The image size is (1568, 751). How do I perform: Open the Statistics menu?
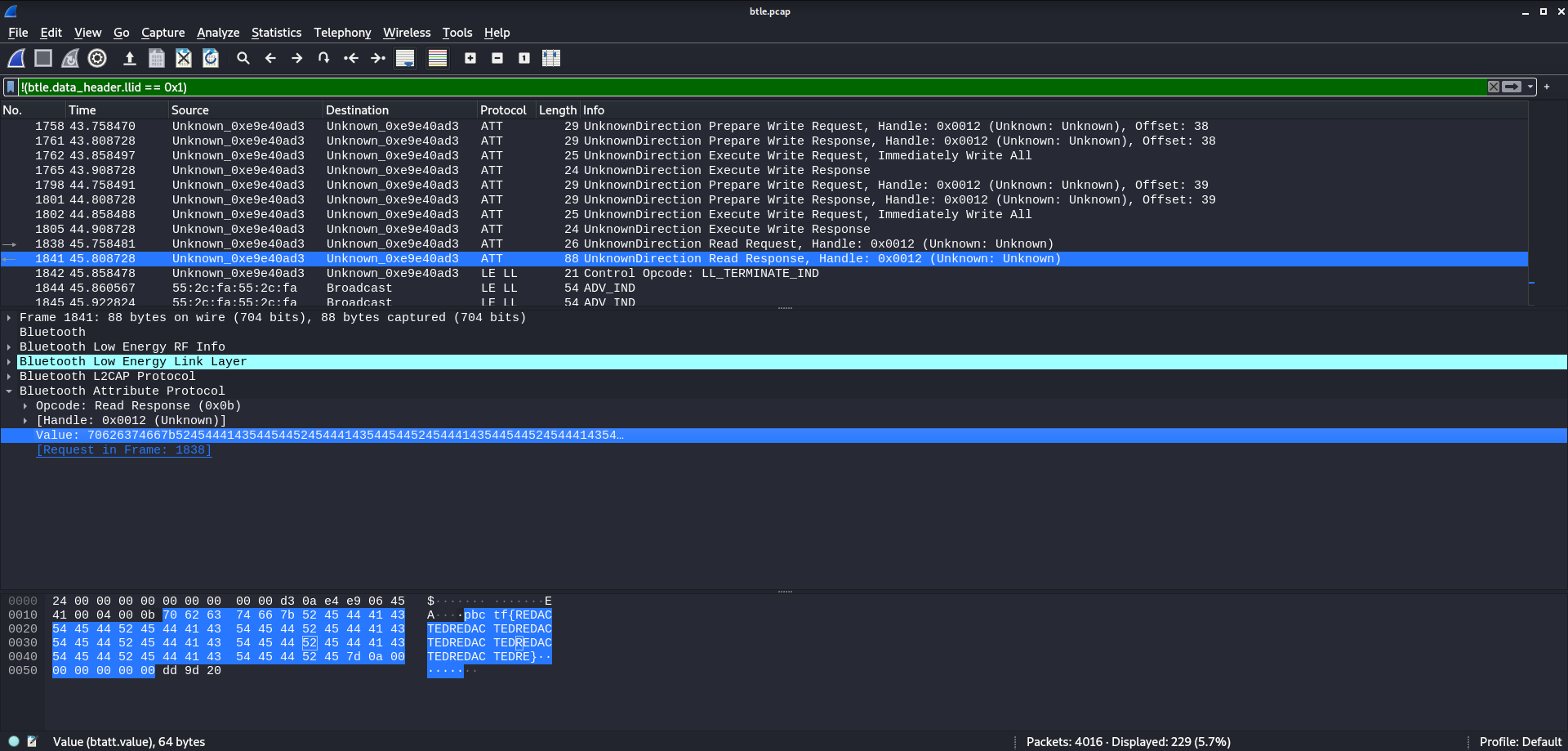(276, 33)
